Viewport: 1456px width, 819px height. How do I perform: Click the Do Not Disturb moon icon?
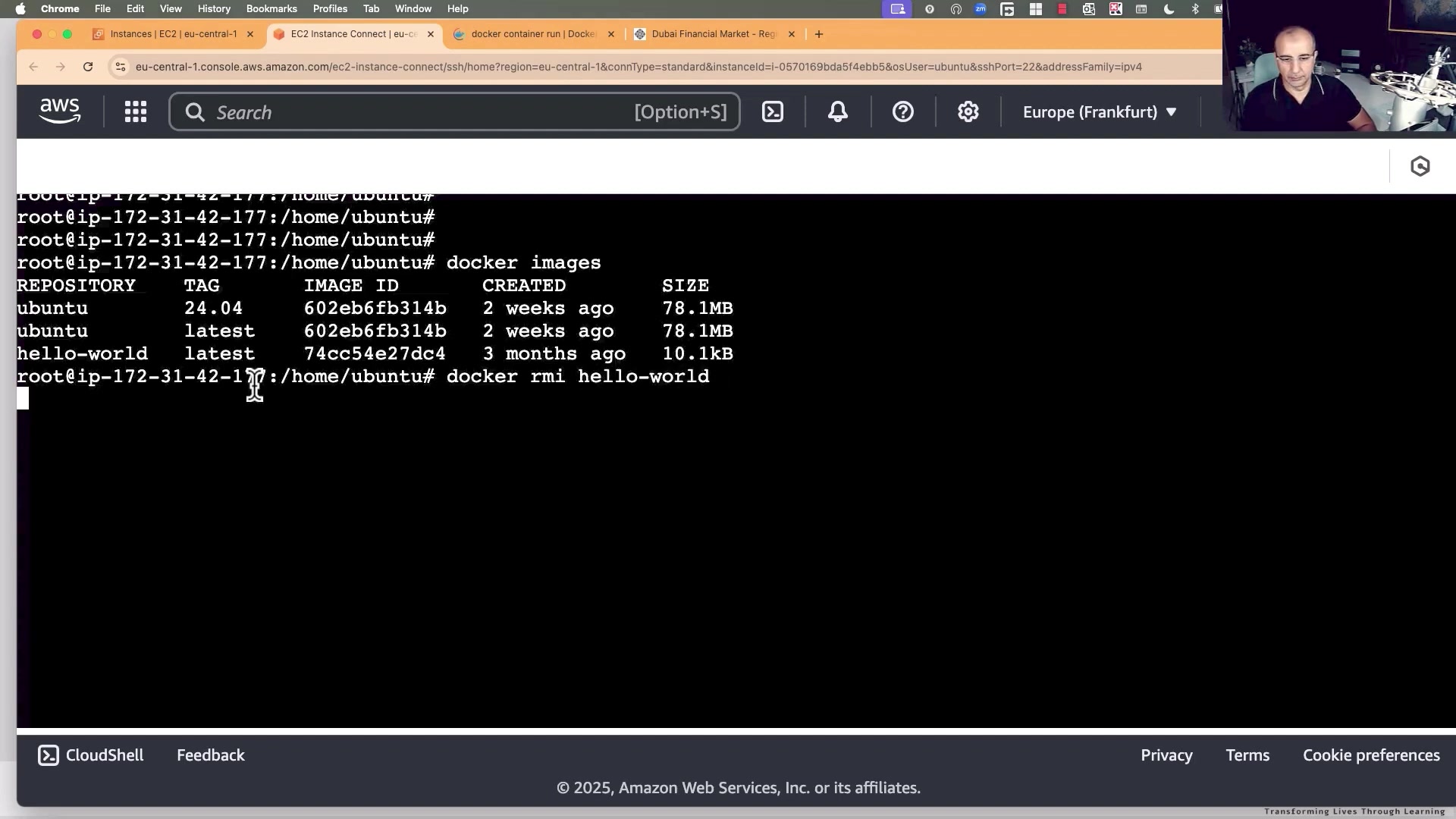tap(1169, 9)
